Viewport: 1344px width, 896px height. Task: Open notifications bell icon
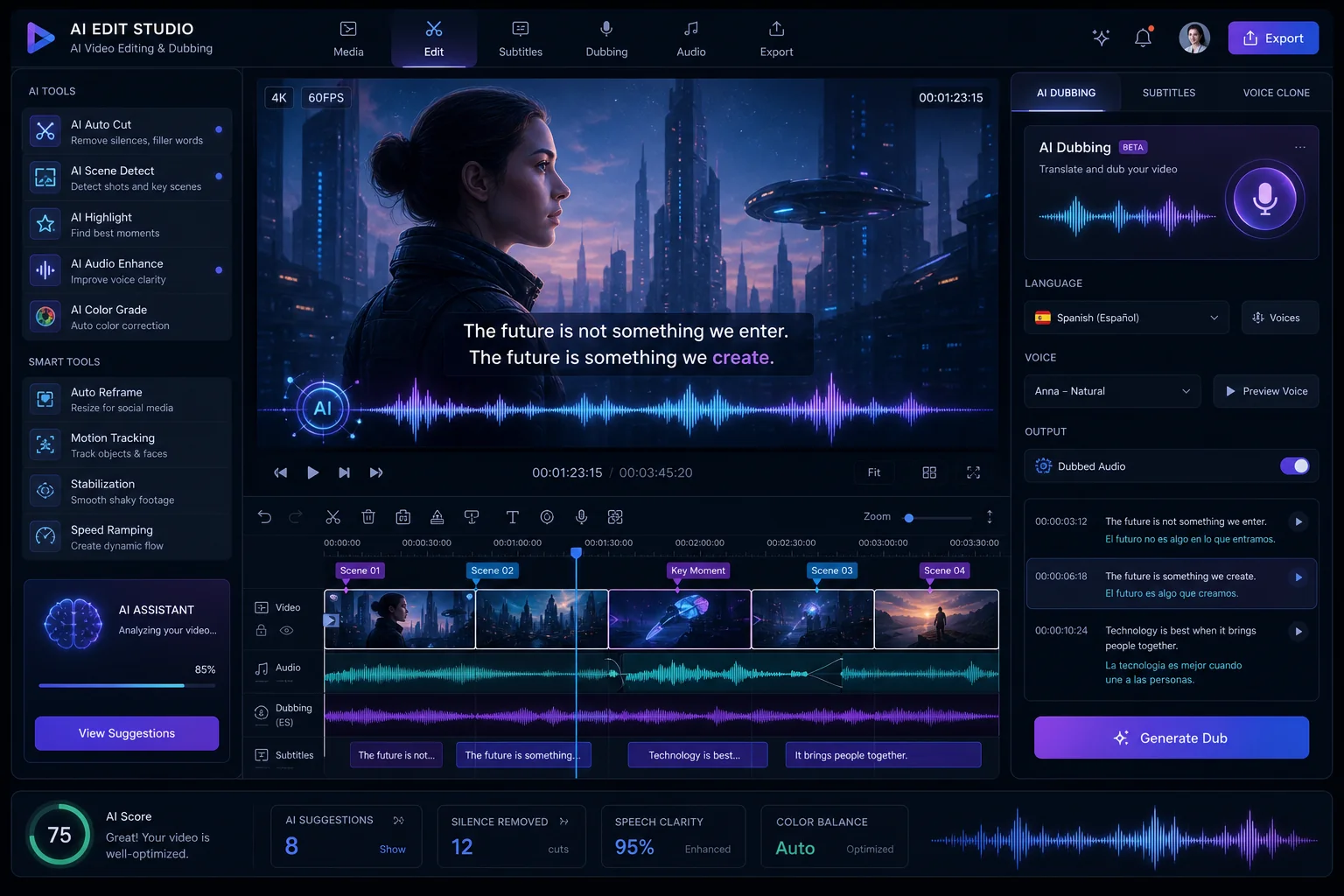pos(1143,38)
